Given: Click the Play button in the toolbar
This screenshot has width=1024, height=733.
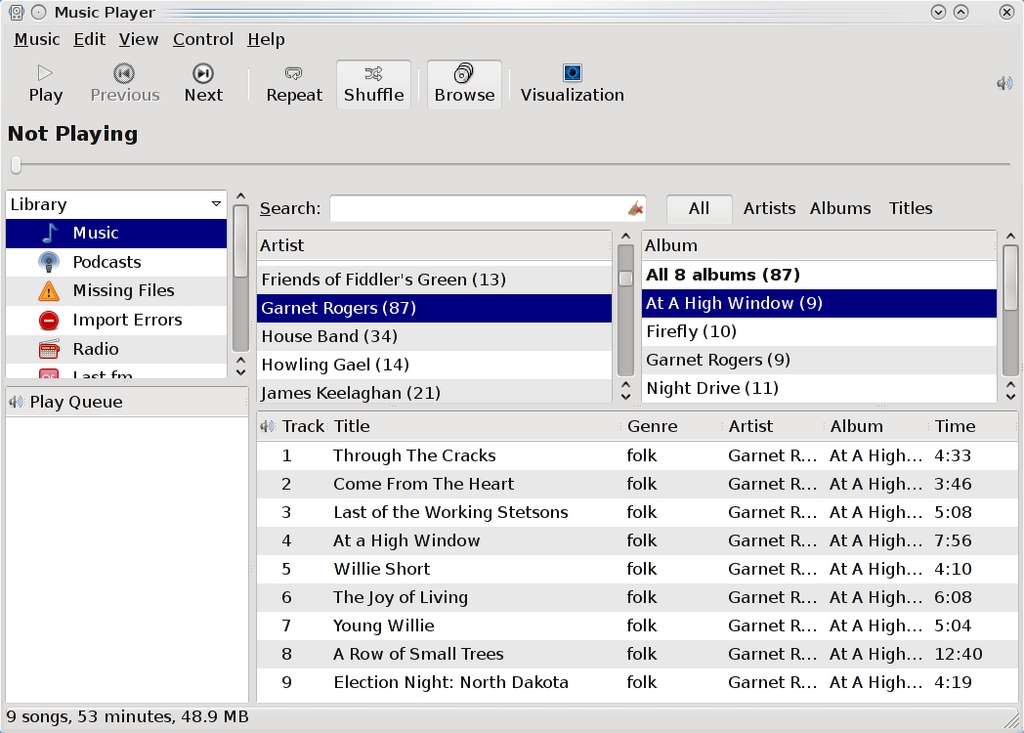Looking at the screenshot, I should coord(45,83).
